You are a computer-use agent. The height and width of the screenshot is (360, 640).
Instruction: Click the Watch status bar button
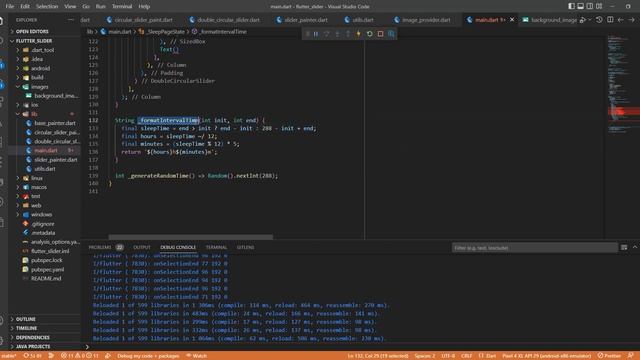coord(197,356)
